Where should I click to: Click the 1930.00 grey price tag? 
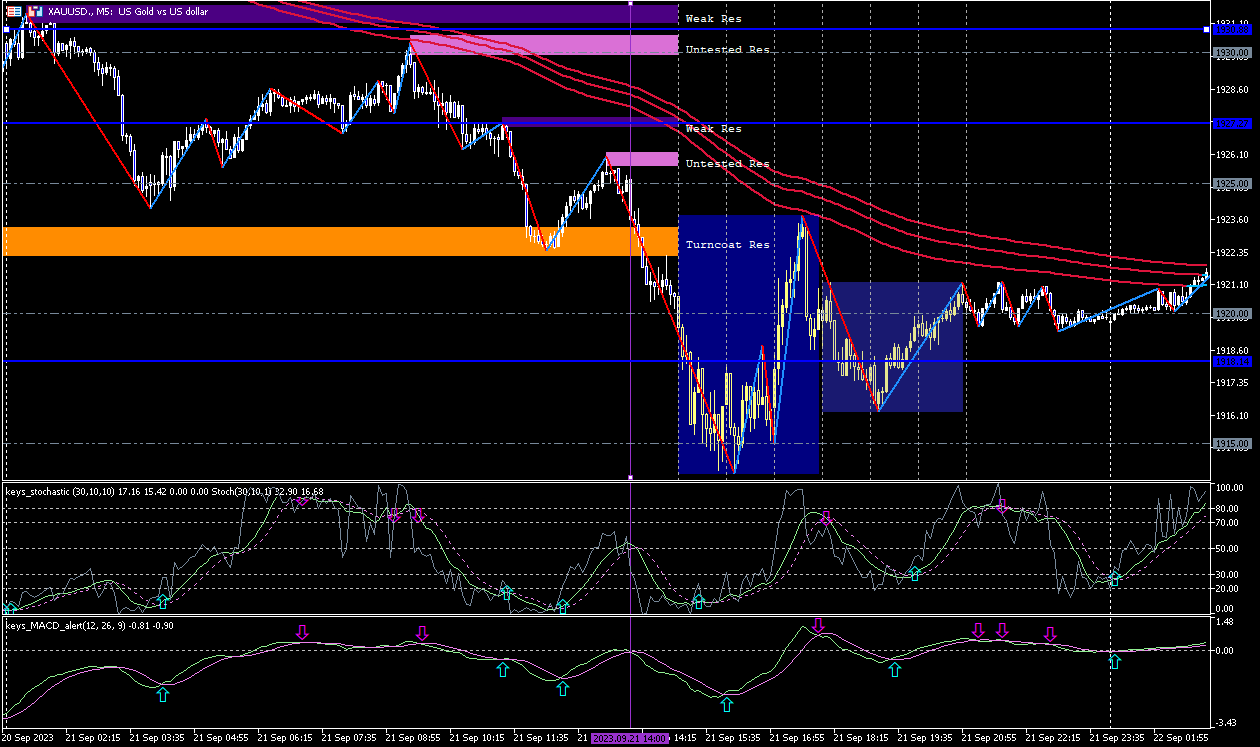click(x=1232, y=53)
